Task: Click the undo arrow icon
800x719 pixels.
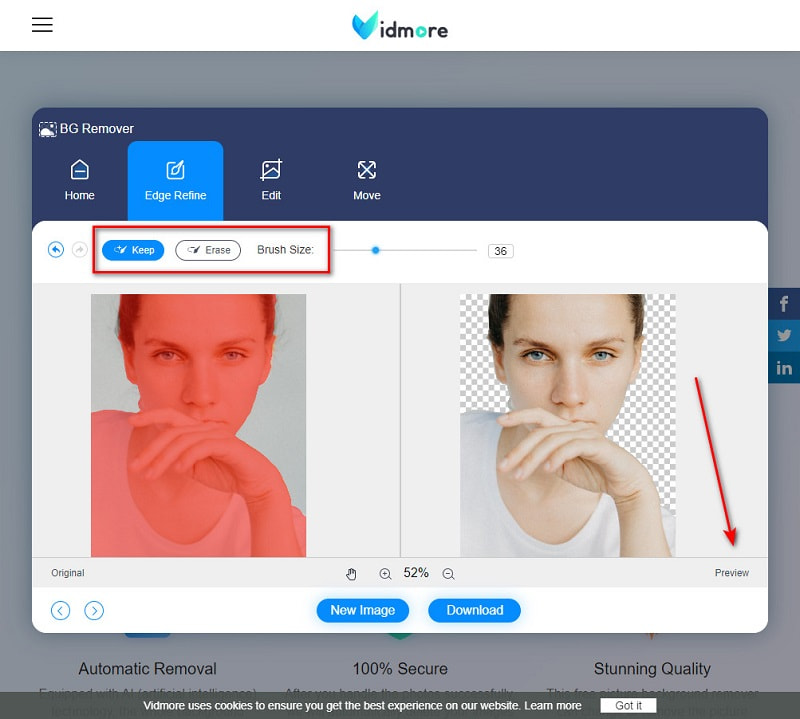Action: click(56, 250)
